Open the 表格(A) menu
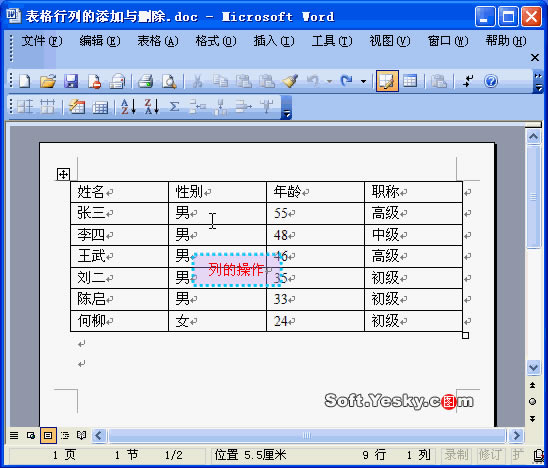This screenshot has width=548, height=468. pyautogui.click(x=158, y=41)
